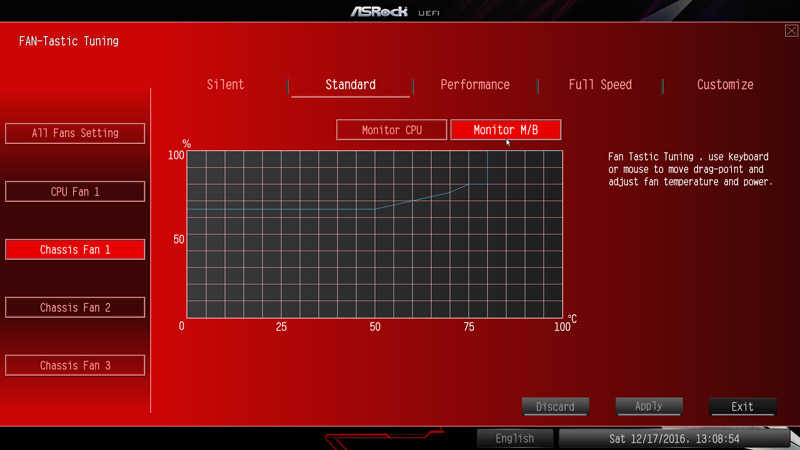Click the date and time display
The image size is (800, 450).
pyautogui.click(x=674, y=438)
